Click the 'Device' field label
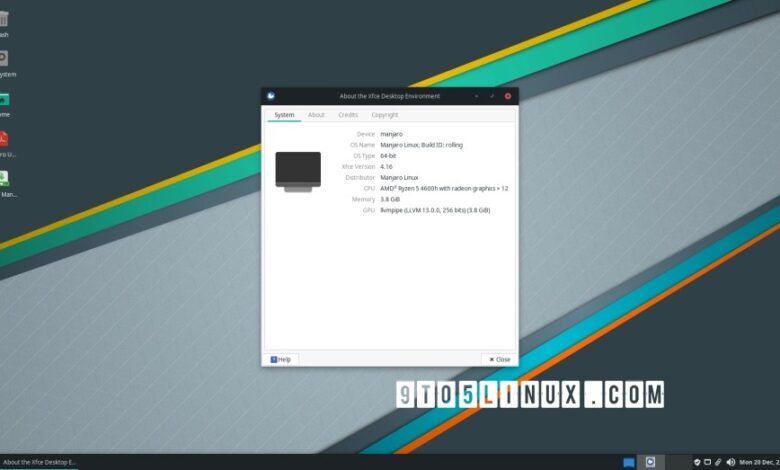Image resolution: width=780 pixels, height=470 pixels. pyautogui.click(x=366, y=134)
